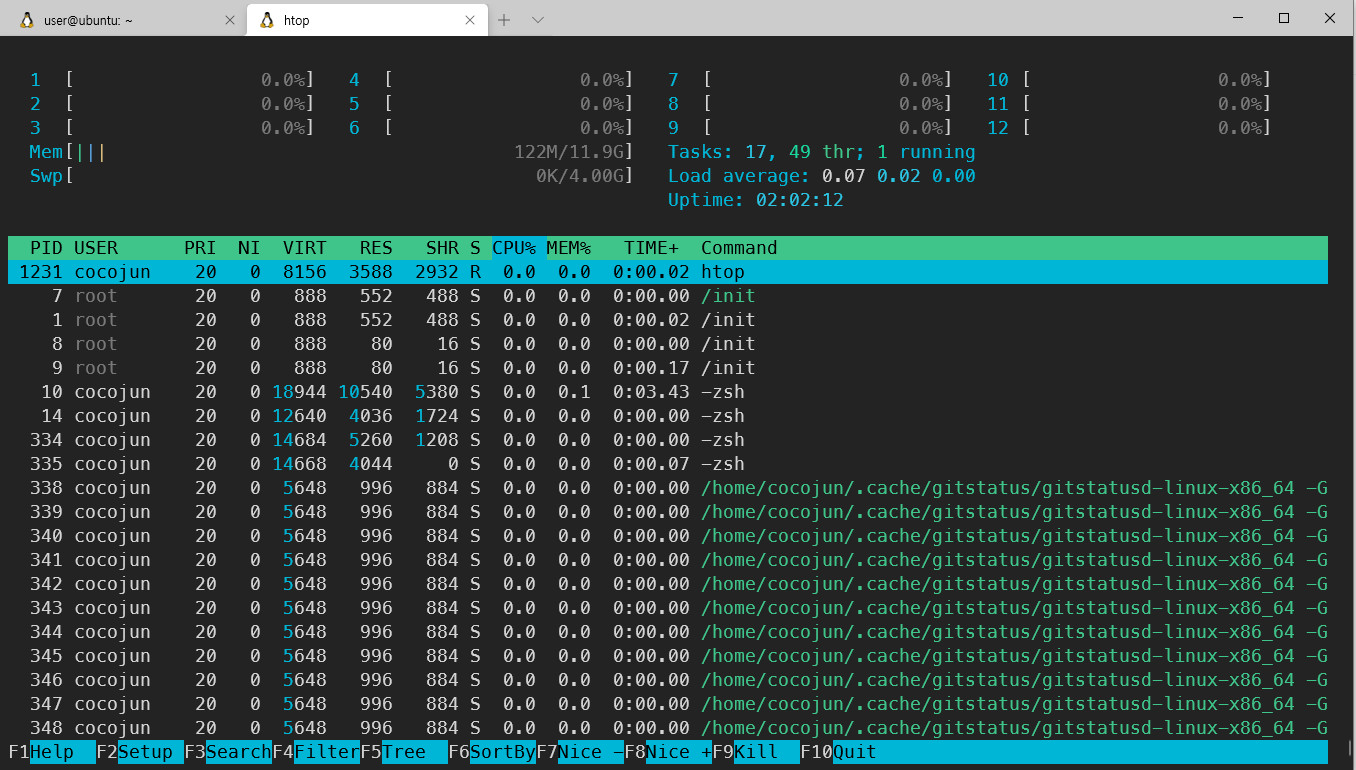Viewport: 1356px width, 770px height.
Task: Click the Command column header
Action: [x=739, y=248]
